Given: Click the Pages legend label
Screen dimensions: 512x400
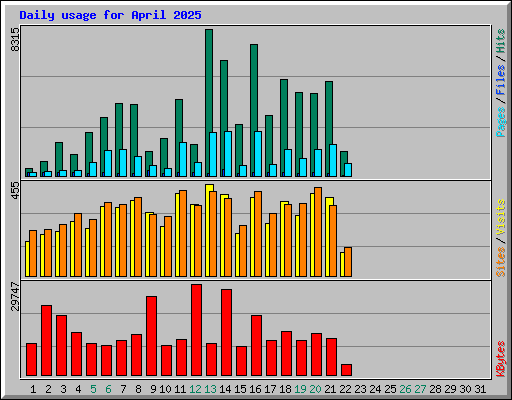Looking at the screenshot, I should point(500,122).
